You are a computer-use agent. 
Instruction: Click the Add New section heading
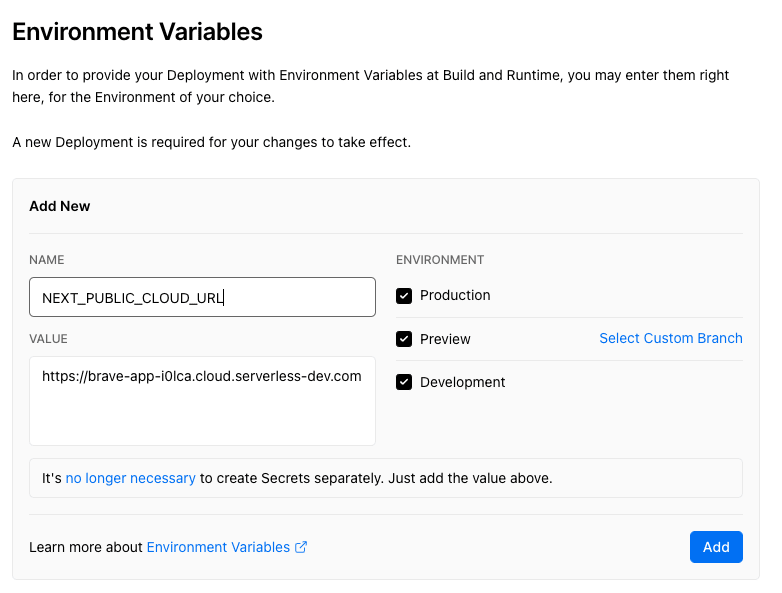(x=60, y=206)
